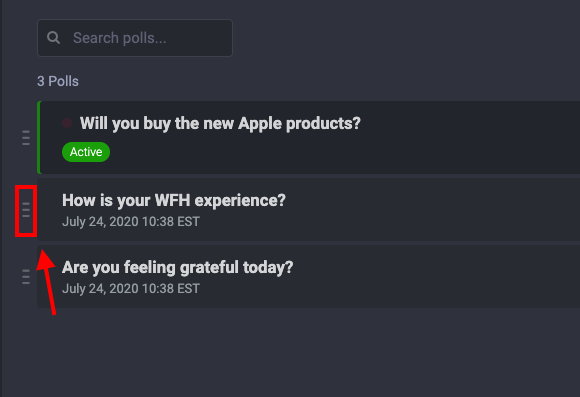The height and width of the screenshot is (397, 580).
Task: Select the reorder handle next to WFH experience poll
Action: [26, 210]
